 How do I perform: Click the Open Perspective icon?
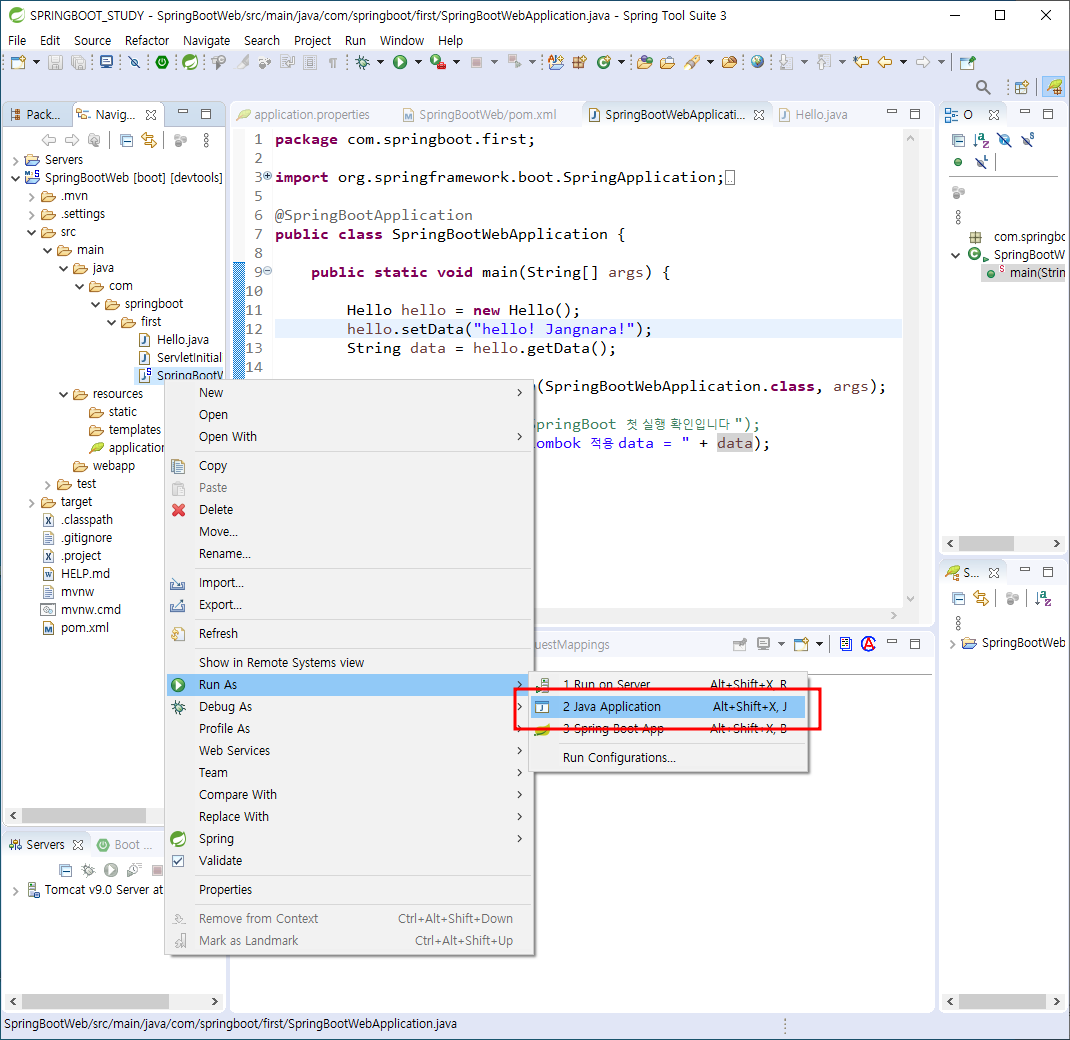(1022, 87)
